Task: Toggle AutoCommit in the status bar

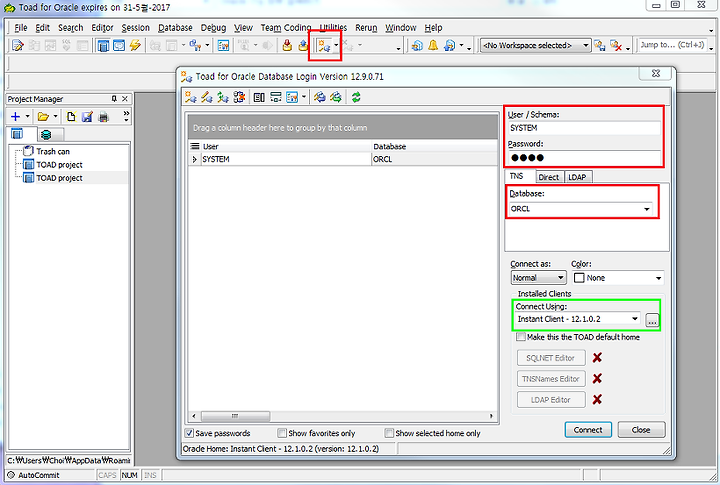Action: (x=33, y=475)
